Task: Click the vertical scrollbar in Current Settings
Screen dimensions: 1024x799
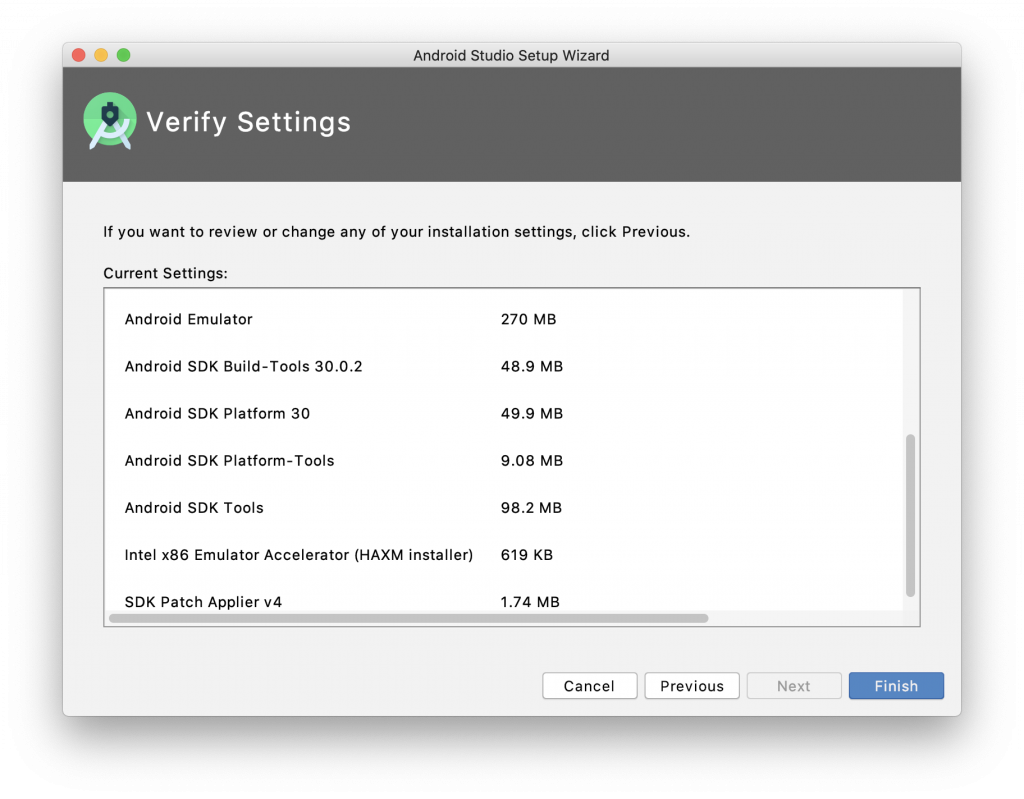Action: point(910,515)
